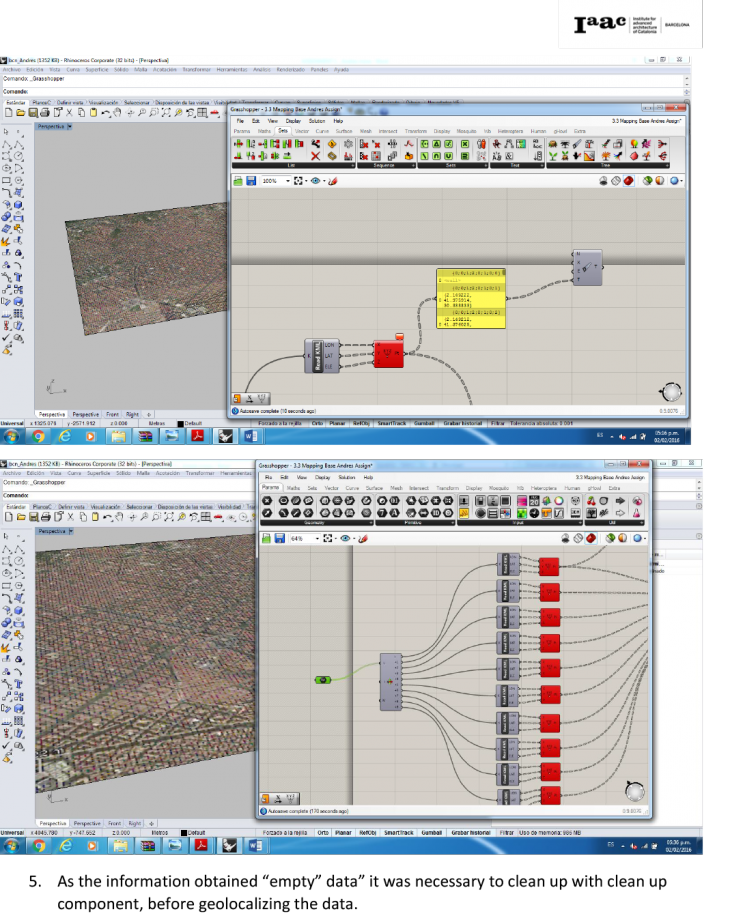Screen dimensions: 730x918
Task: Click the navigation compass on the 64% zoom canvas
Action: [634, 791]
